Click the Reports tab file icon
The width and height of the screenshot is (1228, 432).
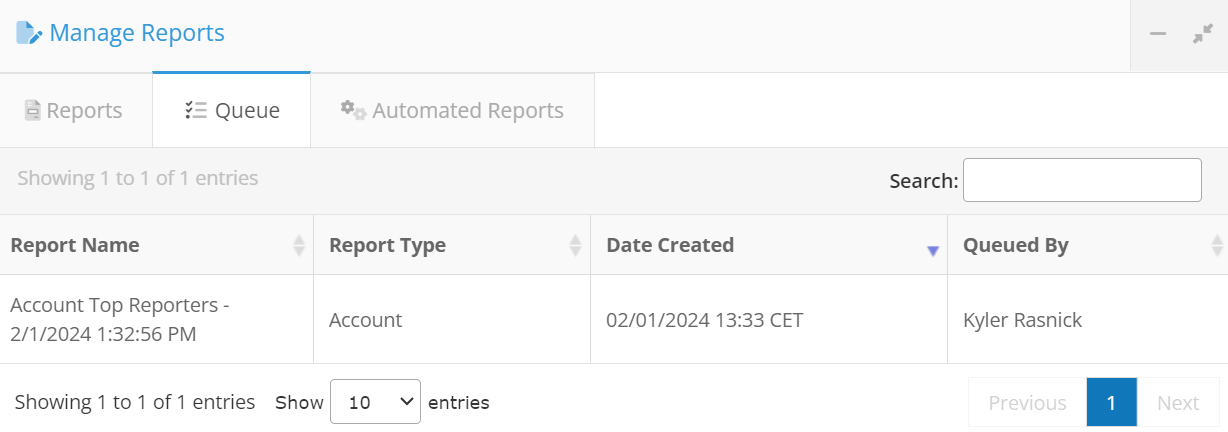pyautogui.click(x=33, y=110)
